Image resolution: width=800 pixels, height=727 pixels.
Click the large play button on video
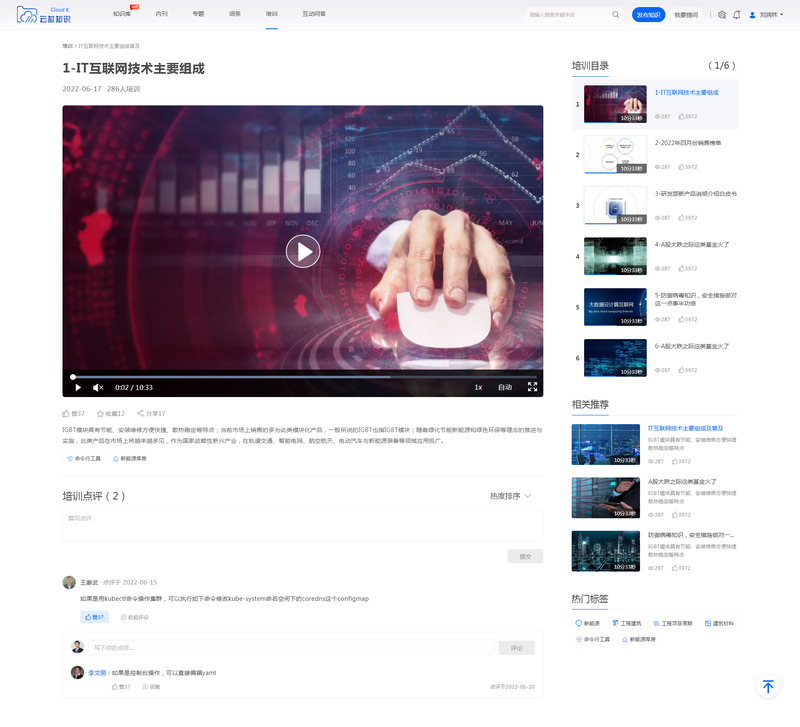coord(303,251)
